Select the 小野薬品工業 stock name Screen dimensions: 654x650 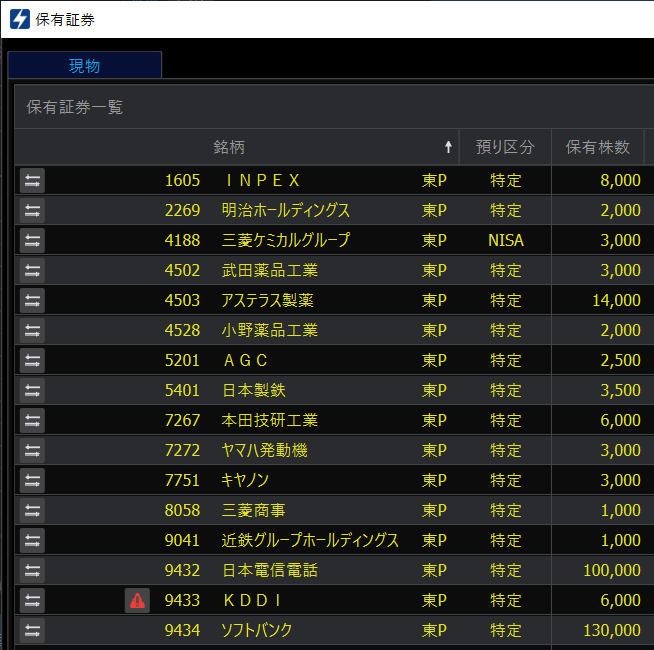[270, 331]
